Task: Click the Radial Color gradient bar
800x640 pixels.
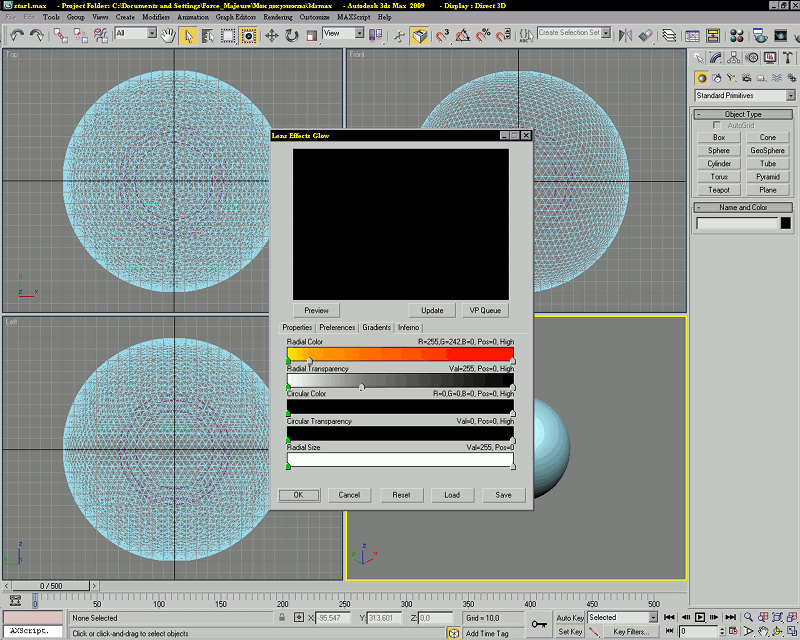Action: (400, 353)
